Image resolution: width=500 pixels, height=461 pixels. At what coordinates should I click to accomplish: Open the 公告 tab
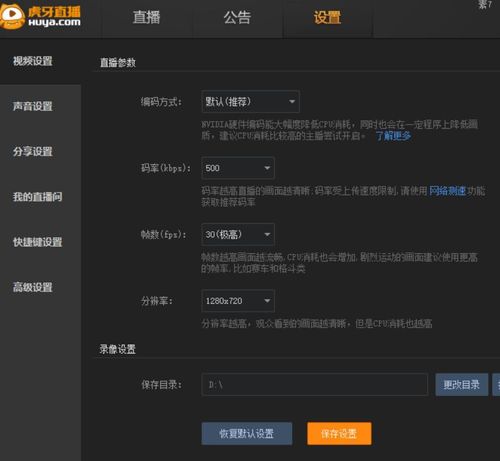[237, 17]
